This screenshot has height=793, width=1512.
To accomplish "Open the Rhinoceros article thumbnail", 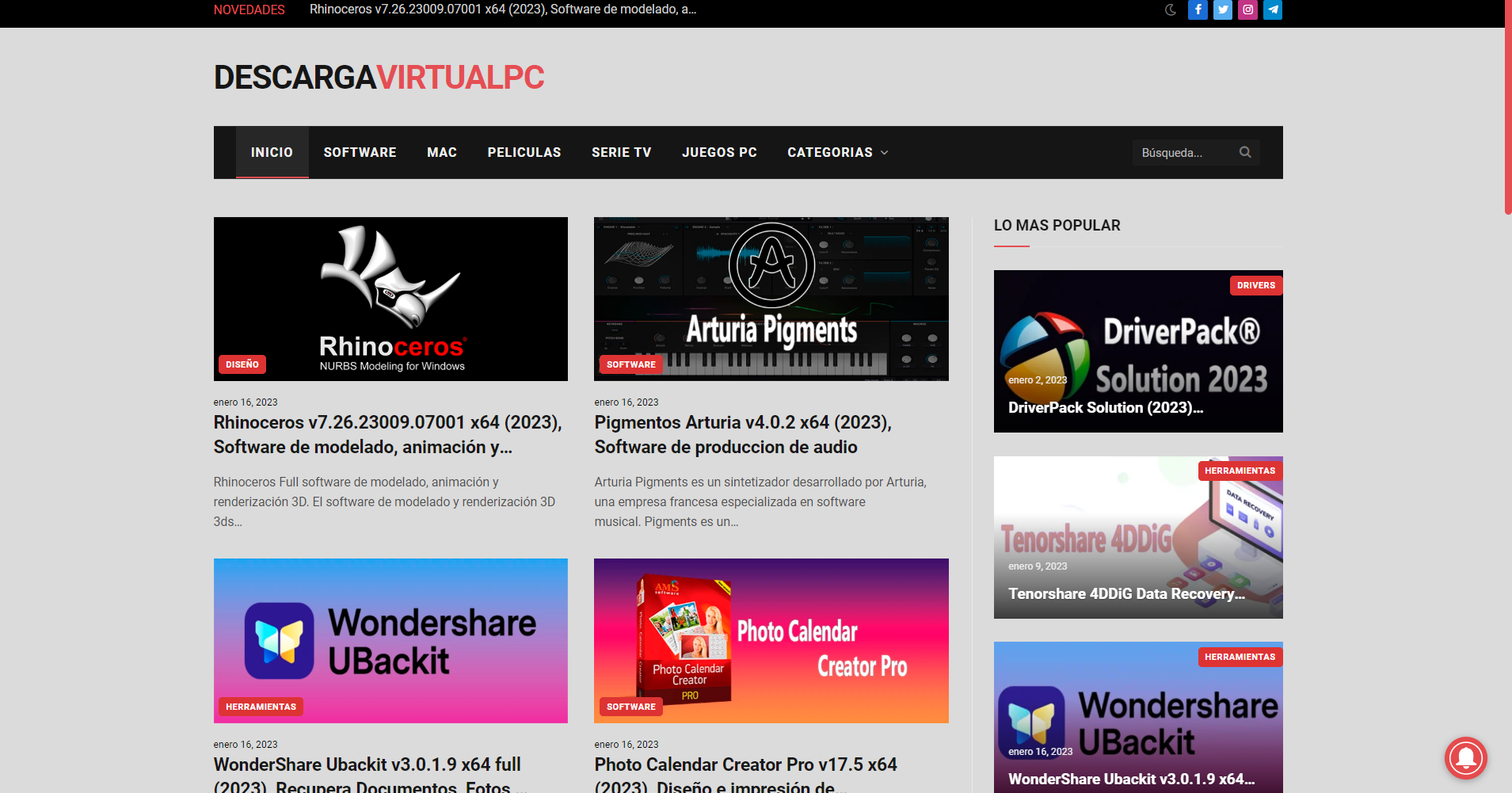I will pos(390,299).
